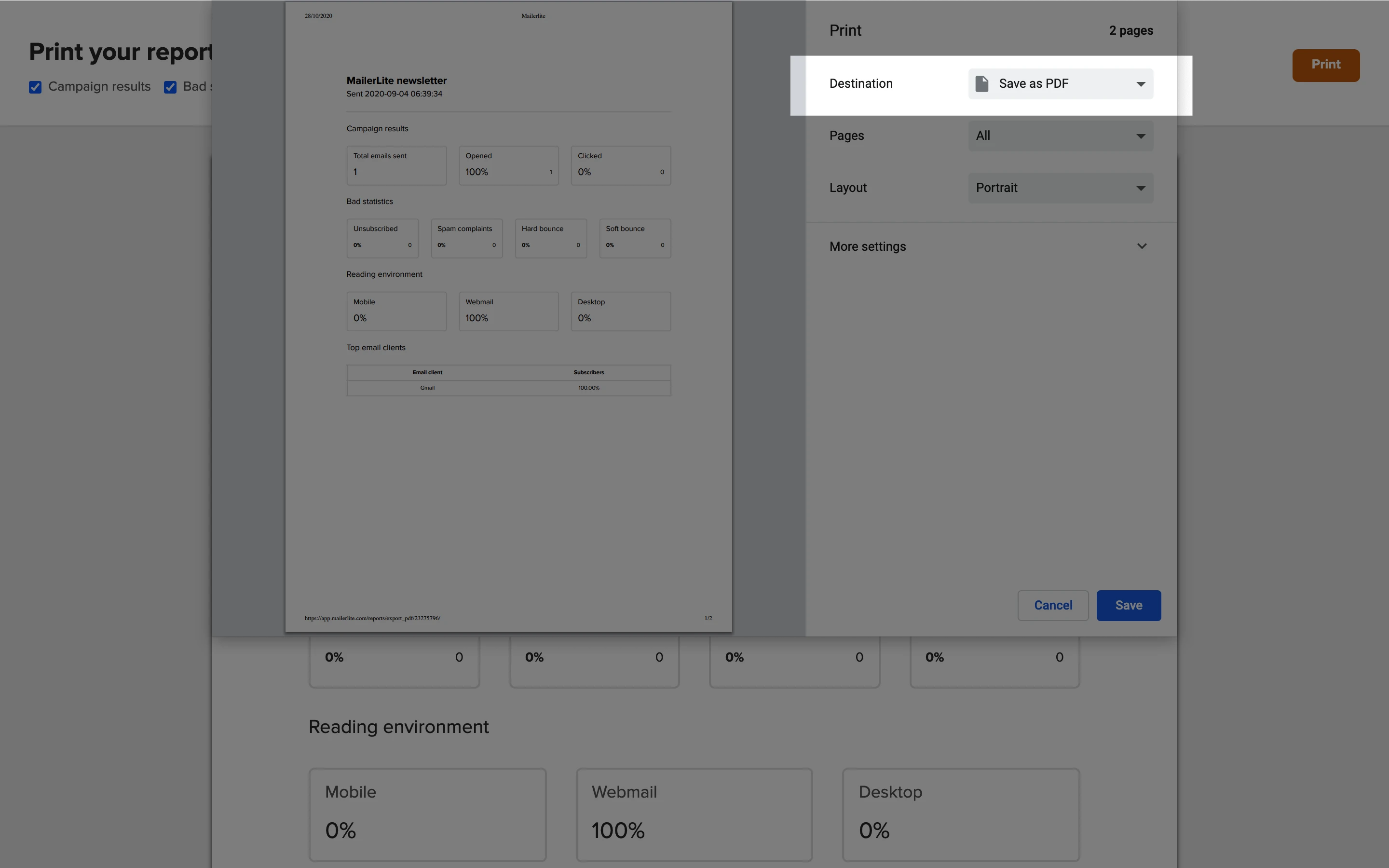Click the Desktop 0% card below dialog
1389x868 pixels.
[960, 814]
